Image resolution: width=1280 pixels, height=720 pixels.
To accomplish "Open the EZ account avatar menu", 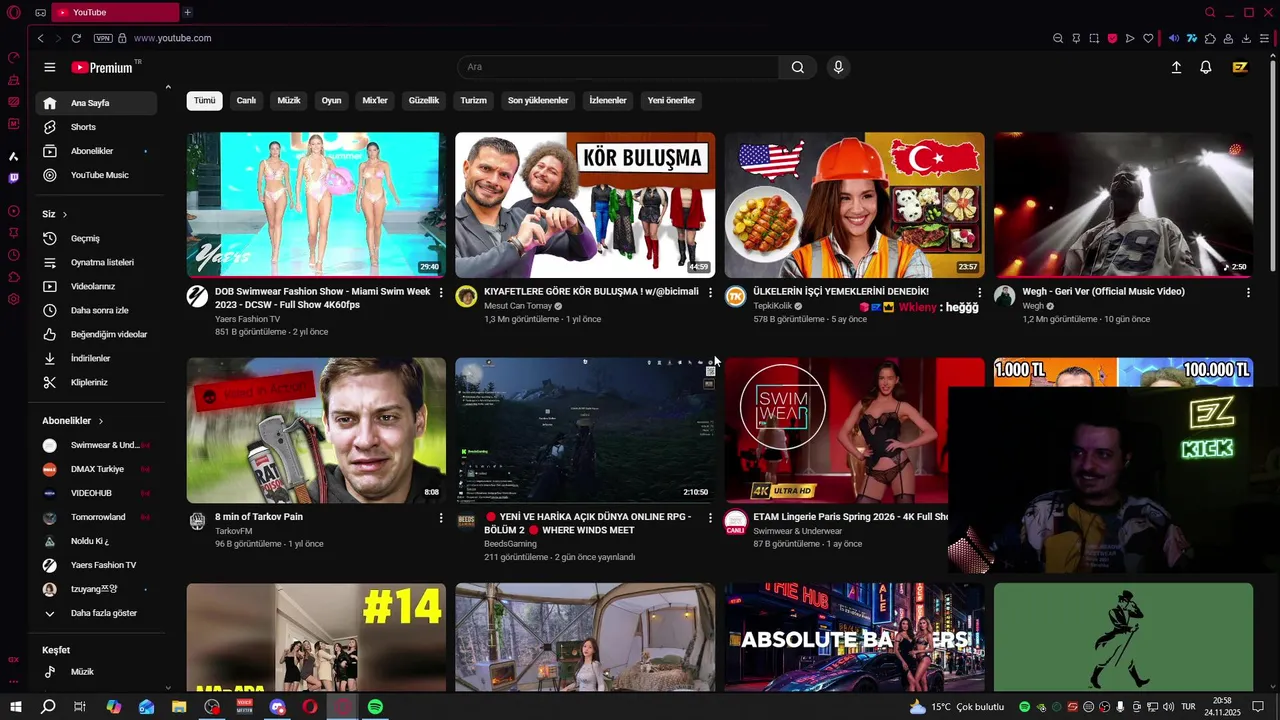I will pos(1240,67).
